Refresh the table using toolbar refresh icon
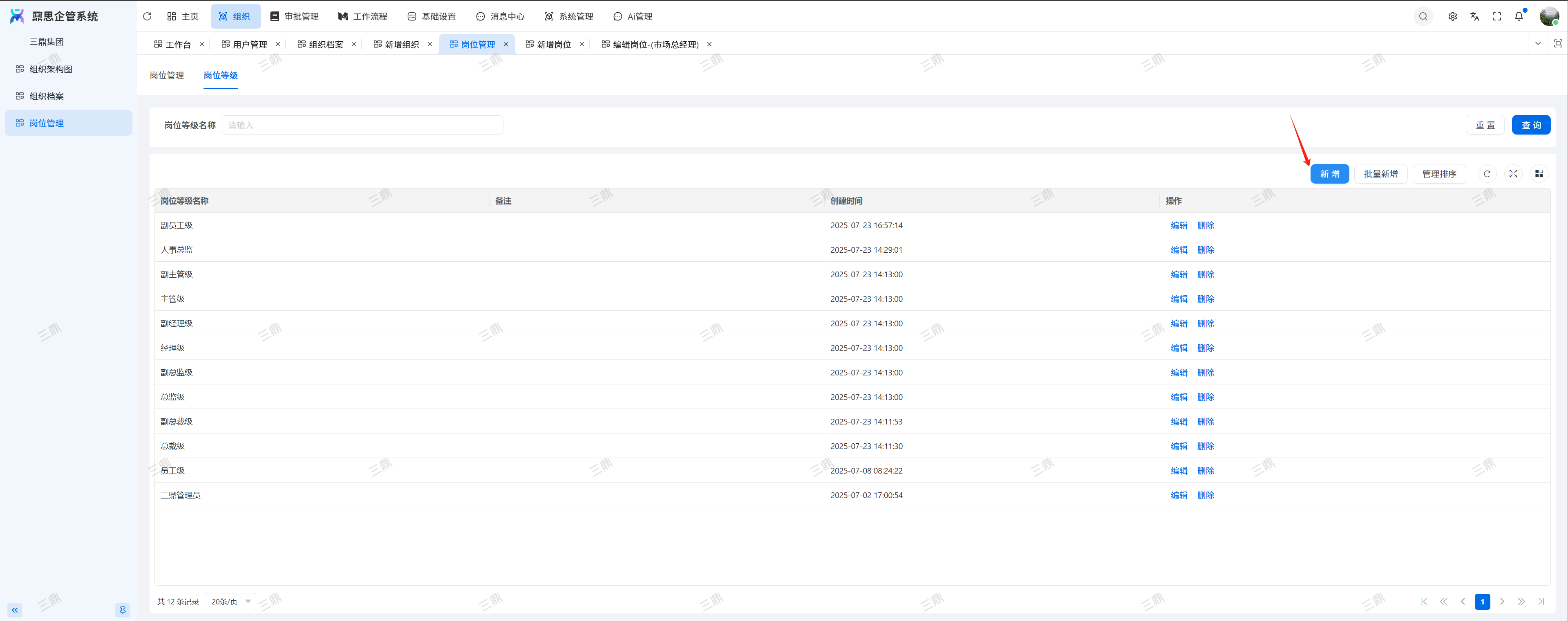Screen dimensions: 1568x622 click(x=1487, y=174)
